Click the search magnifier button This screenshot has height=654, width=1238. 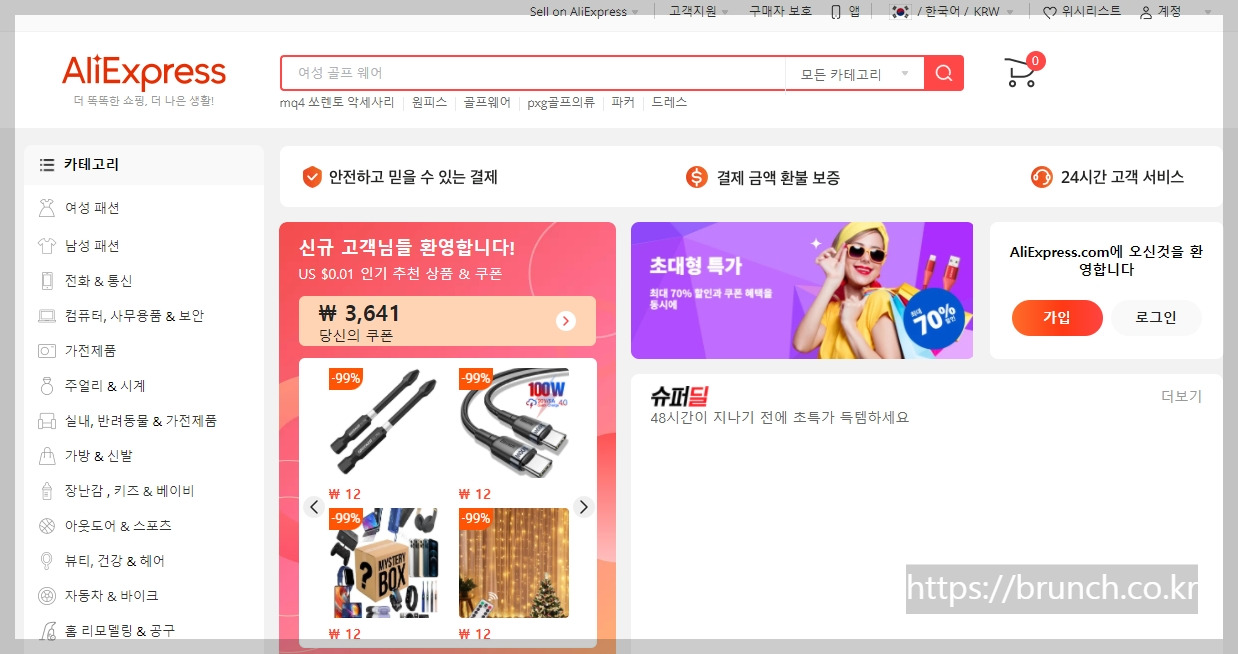944,73
